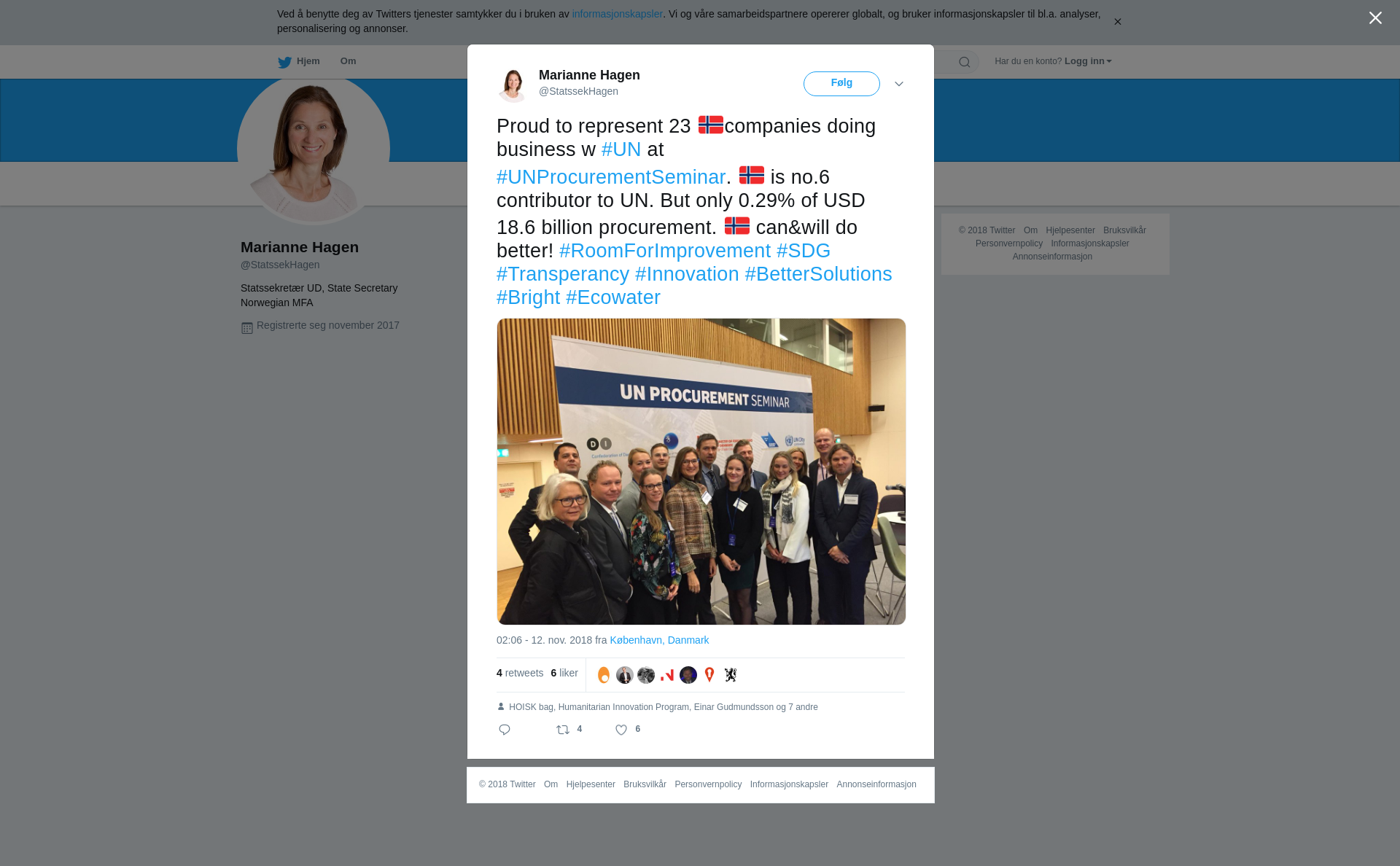The width and height of the screenshot is (1400, 866).
Task: Go to Hjem in the top bar
Action: [x=308, y=61]
